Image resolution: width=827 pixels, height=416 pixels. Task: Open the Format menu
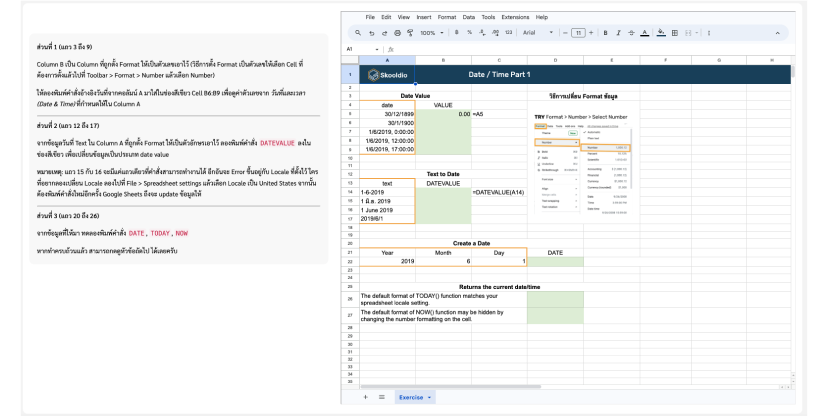click(447, 17)
